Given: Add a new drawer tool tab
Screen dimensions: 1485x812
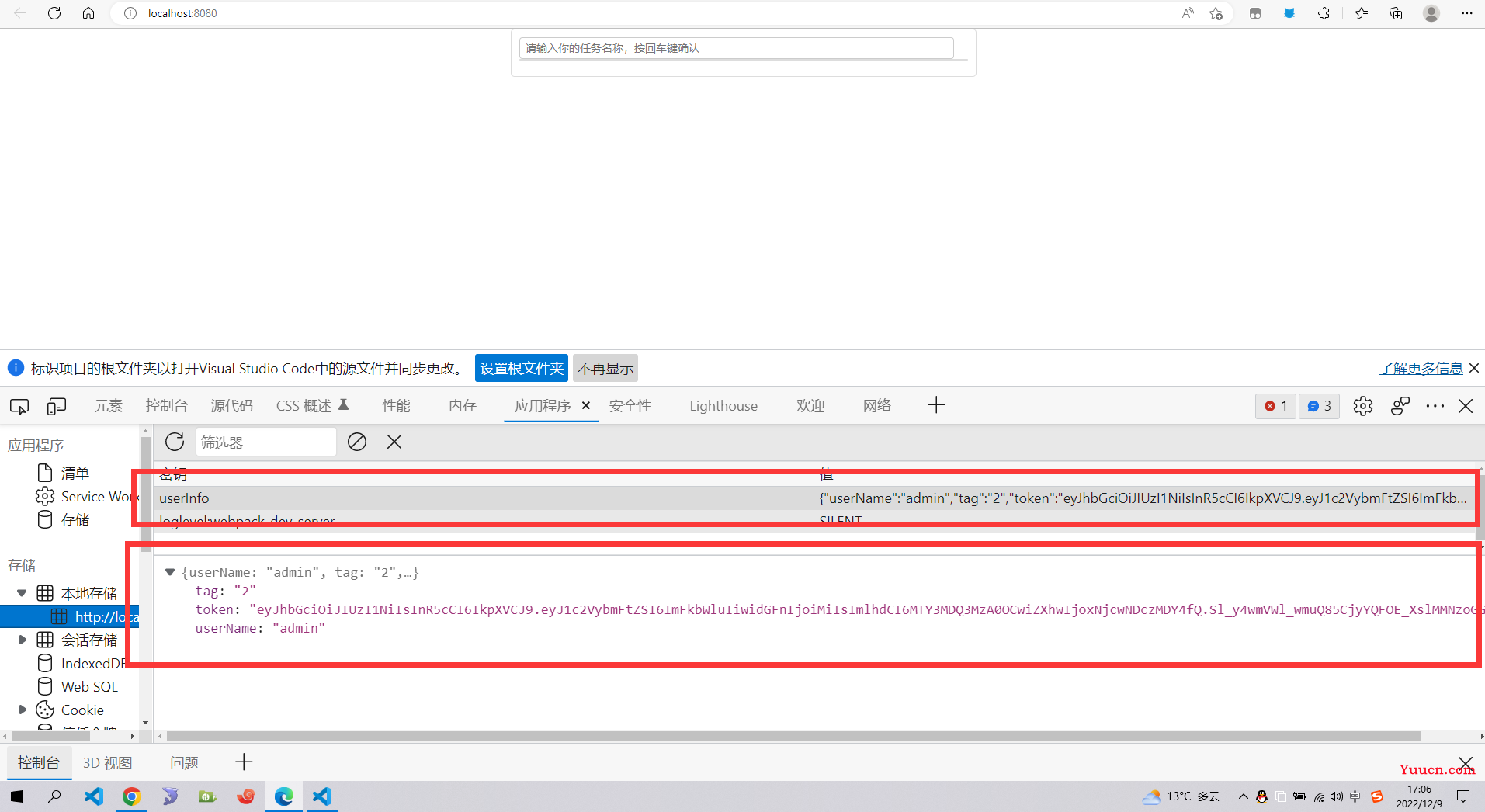Looking at the screenshot, I should pyautogui.click(x=244, y=762).
